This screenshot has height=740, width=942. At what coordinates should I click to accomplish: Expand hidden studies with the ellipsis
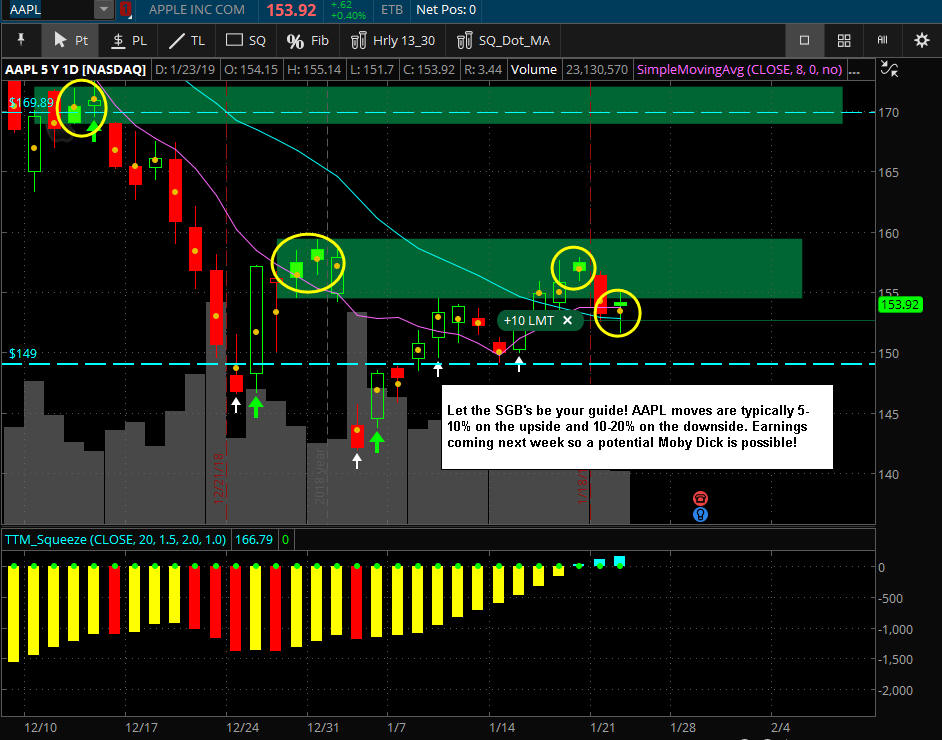853,70
